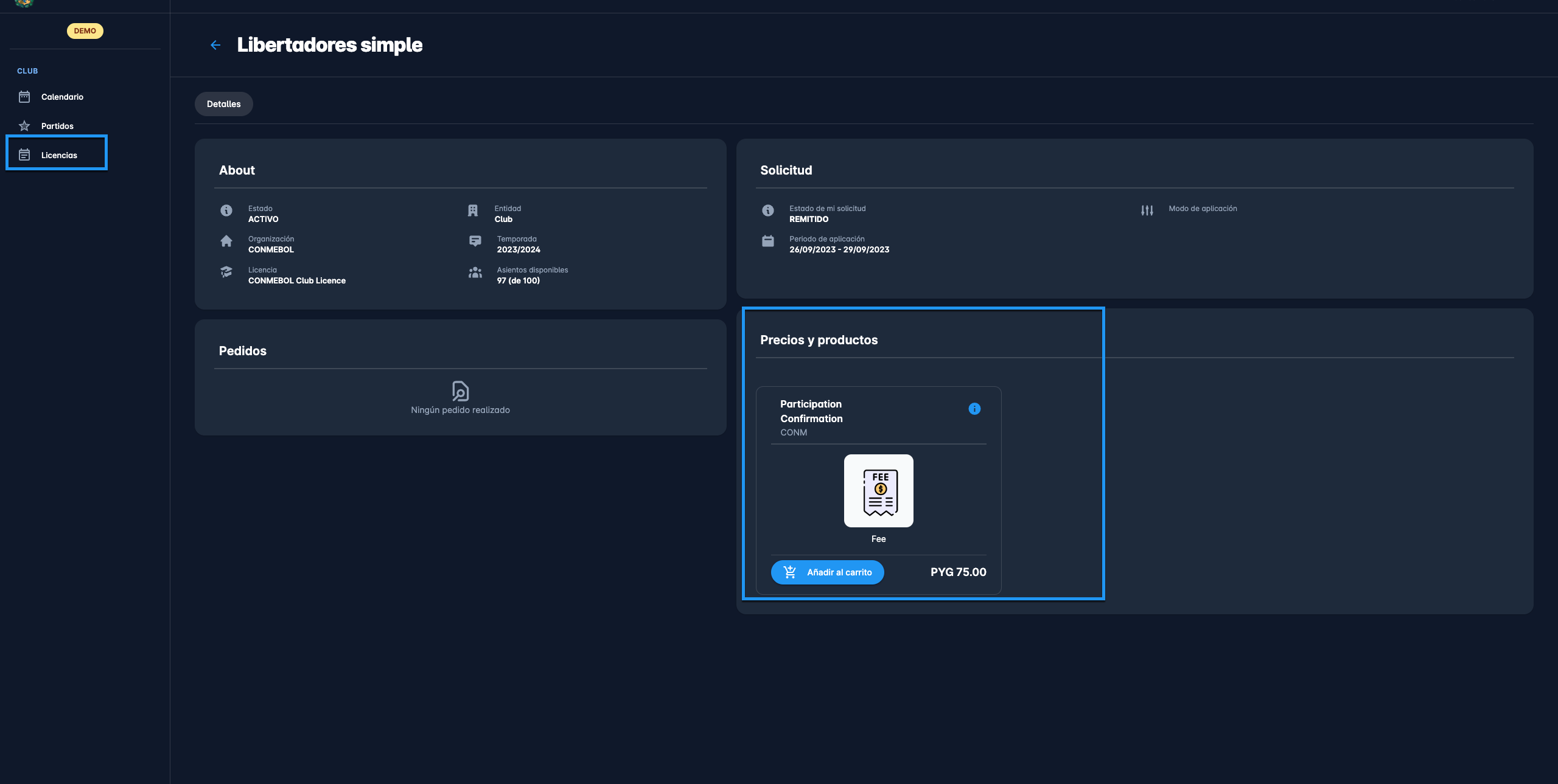Image resolution: width=1558 pixels, height=784 pixels.
Task: Click the Partidos star icon
Action: [24, 126]
